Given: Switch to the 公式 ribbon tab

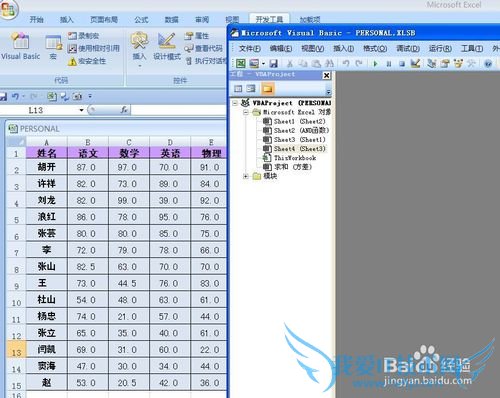Looking at the screenshot, I should tap(141, 20).
